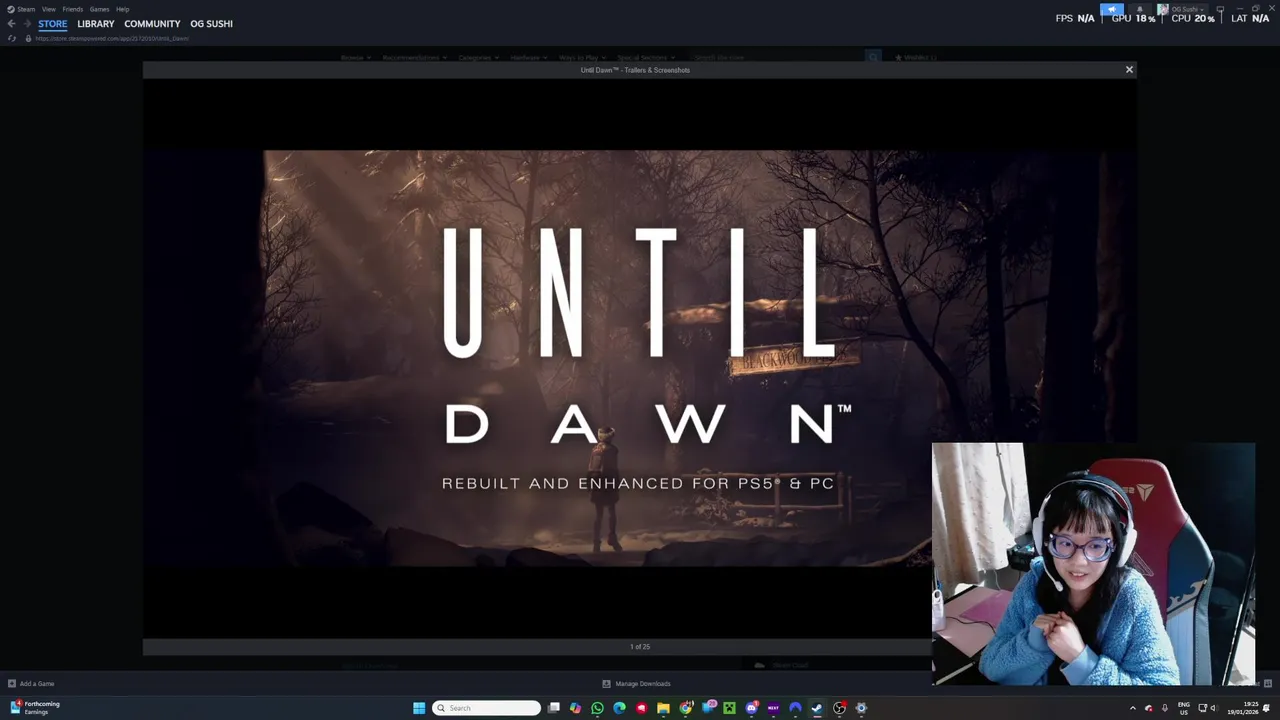
Task: Open File Explorer from the taskbar
Action: (663, 708)
